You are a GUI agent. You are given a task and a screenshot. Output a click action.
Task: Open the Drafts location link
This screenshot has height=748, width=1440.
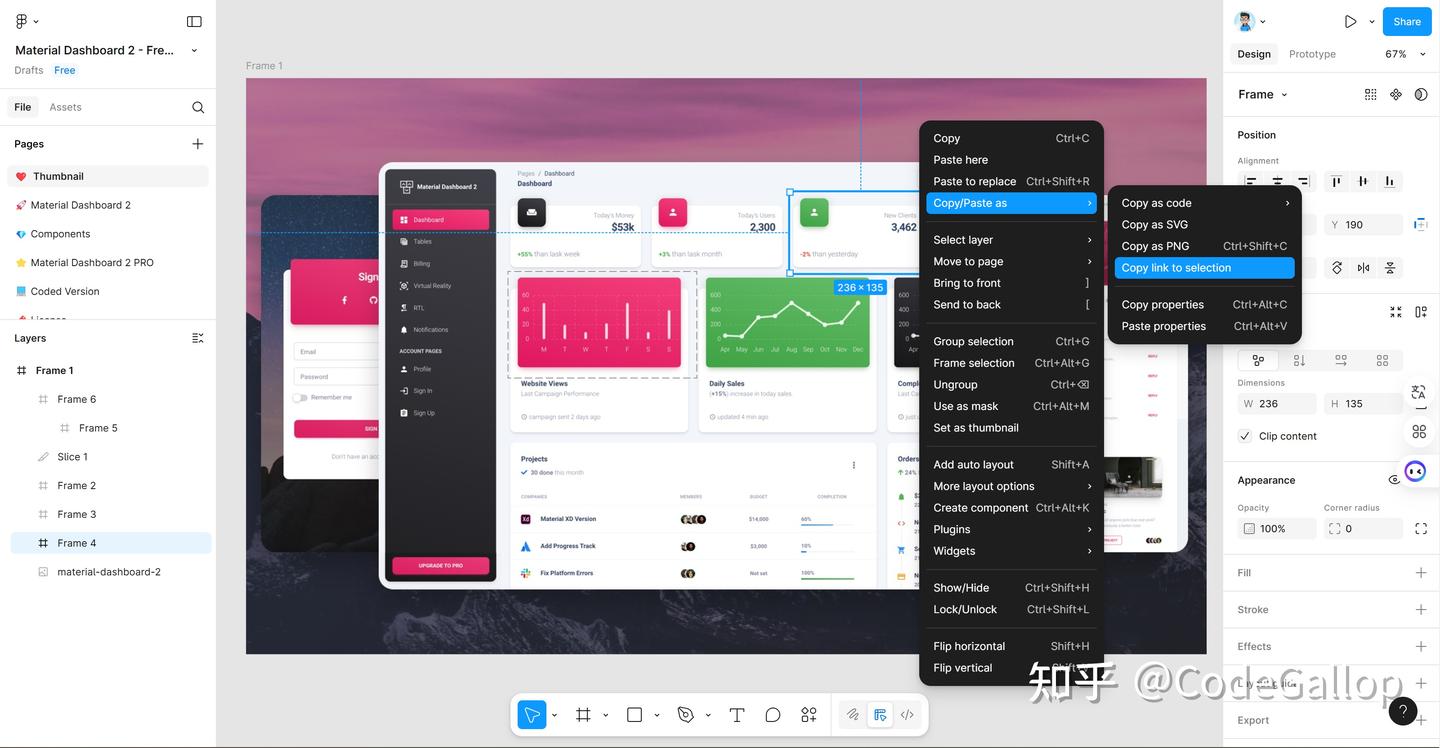pos(29,70)
